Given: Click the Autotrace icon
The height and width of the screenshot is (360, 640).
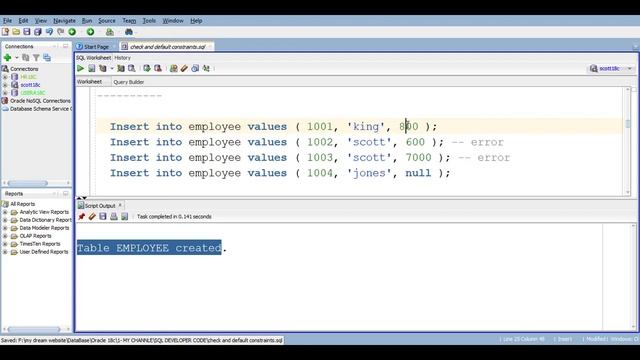Looking at the screenshot, I should [121, 69].
